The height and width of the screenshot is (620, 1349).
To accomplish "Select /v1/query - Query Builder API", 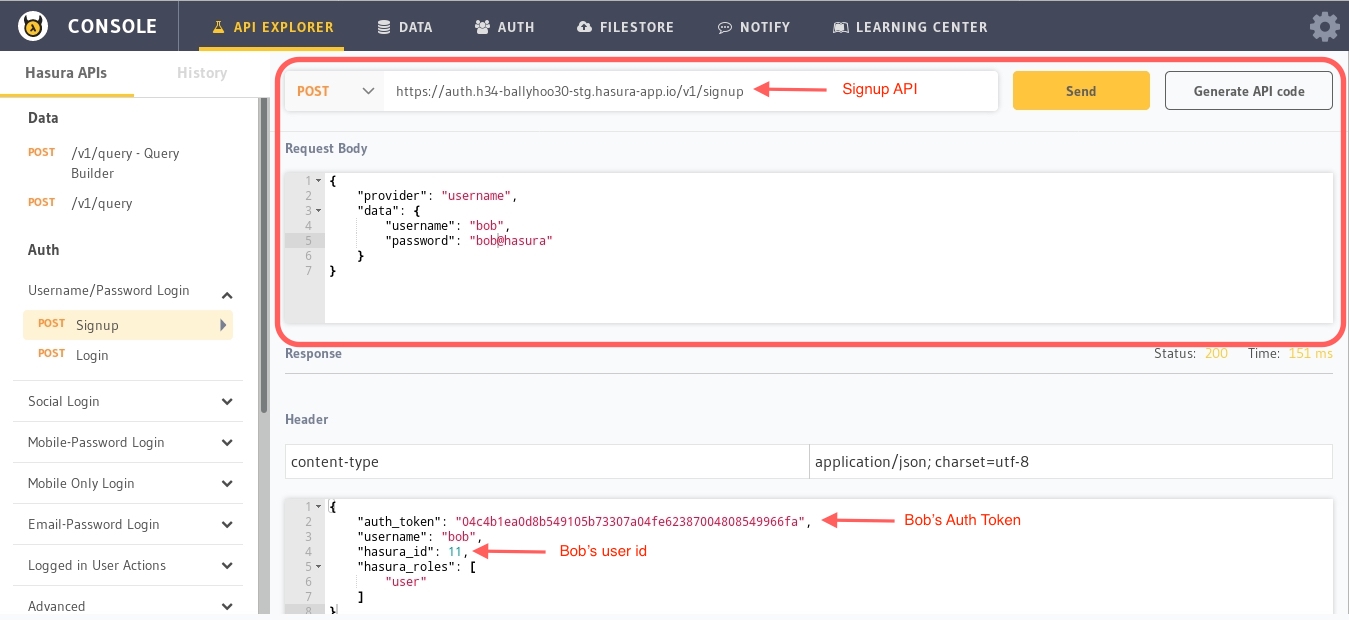I will pos(125,163).
